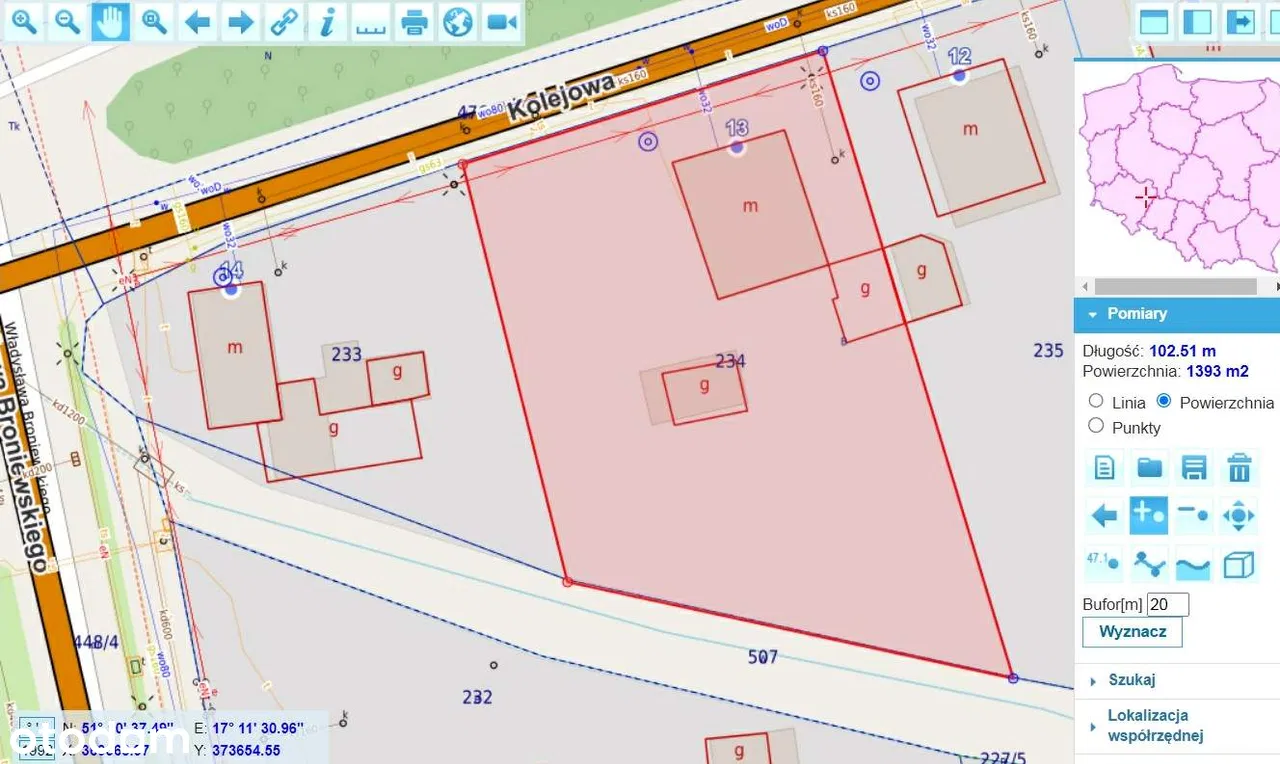The height and width of the screenshot is (764, 1280).
Task: Click the ruler measure tool in toolbar
Action: coord(371,22)
